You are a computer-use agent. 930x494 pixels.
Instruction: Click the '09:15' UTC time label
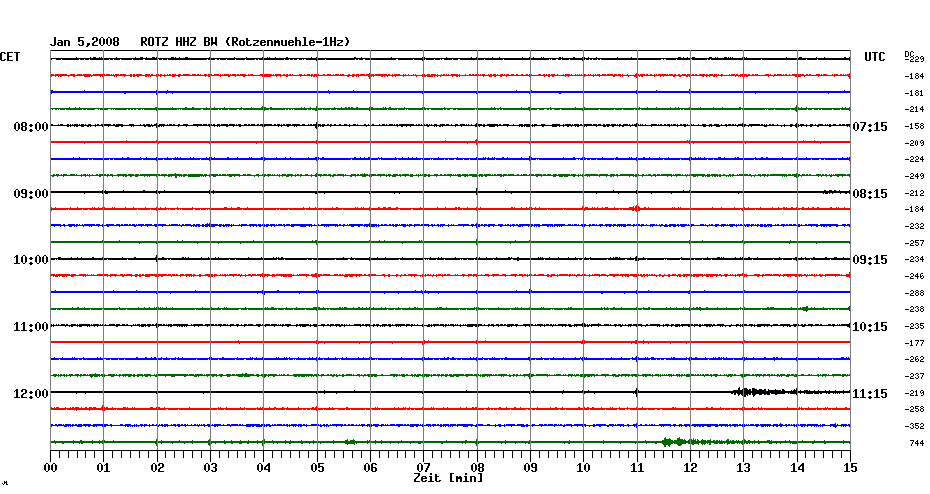tap(870, 260)
